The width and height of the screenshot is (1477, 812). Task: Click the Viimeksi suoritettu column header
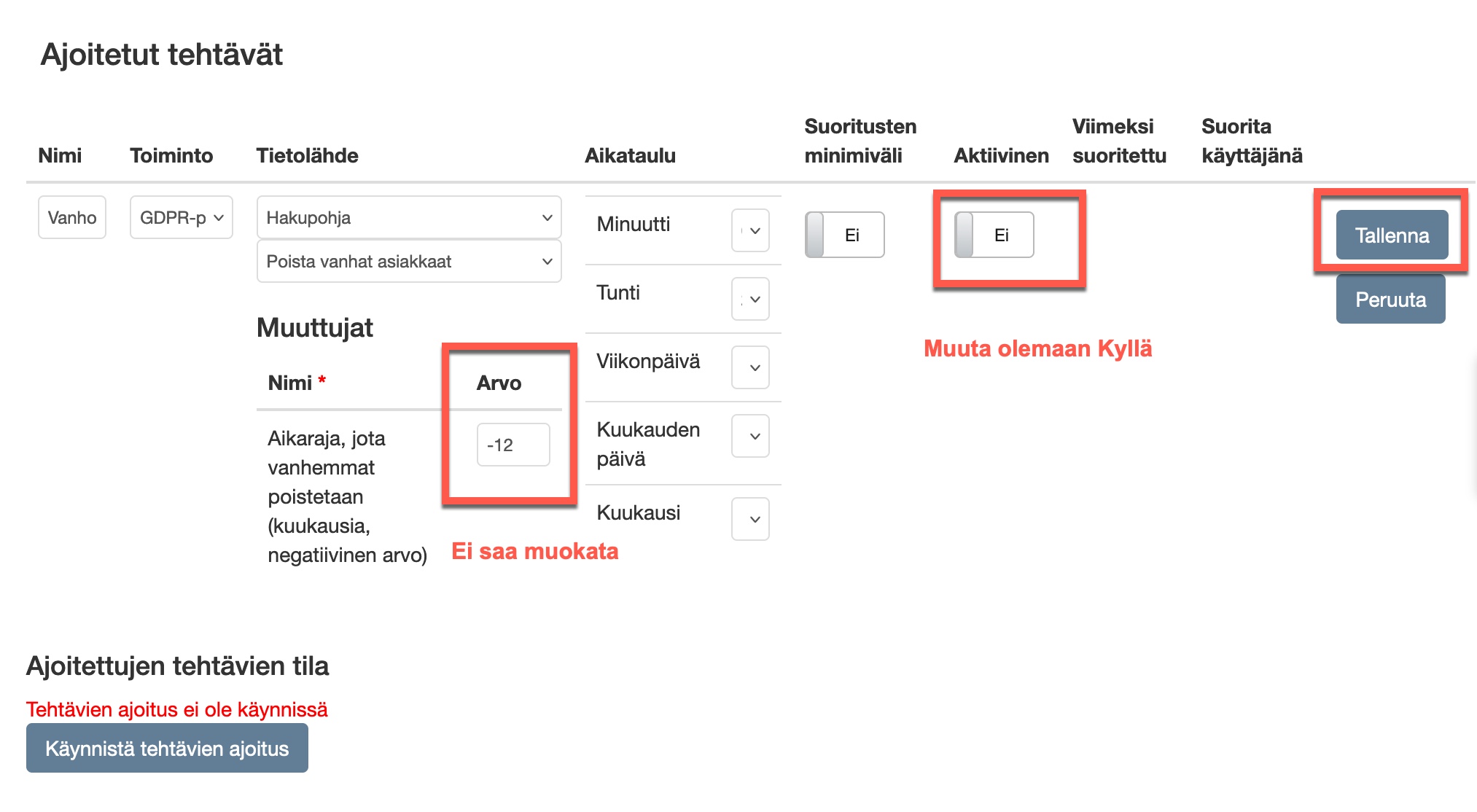1118,141
